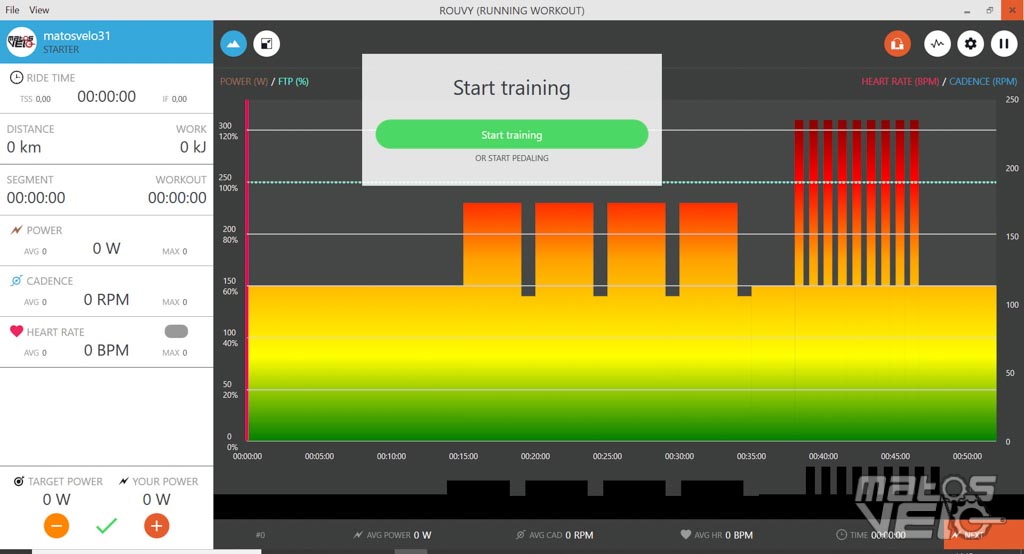Viewport: 1024px width, 554px height.
Task: Increase target power with plus button
Action: pyautogui.click(x=156, y=526)
